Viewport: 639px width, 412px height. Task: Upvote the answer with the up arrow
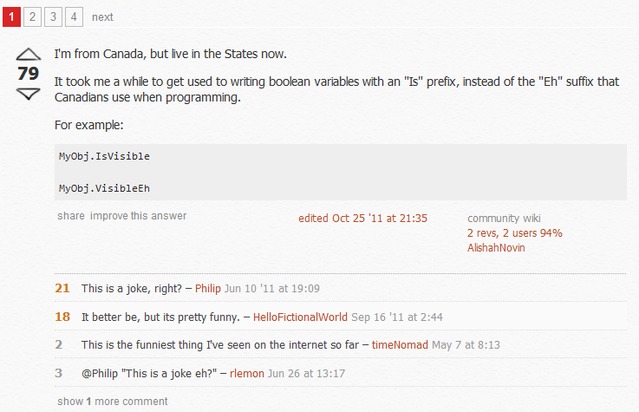(29, 53)
